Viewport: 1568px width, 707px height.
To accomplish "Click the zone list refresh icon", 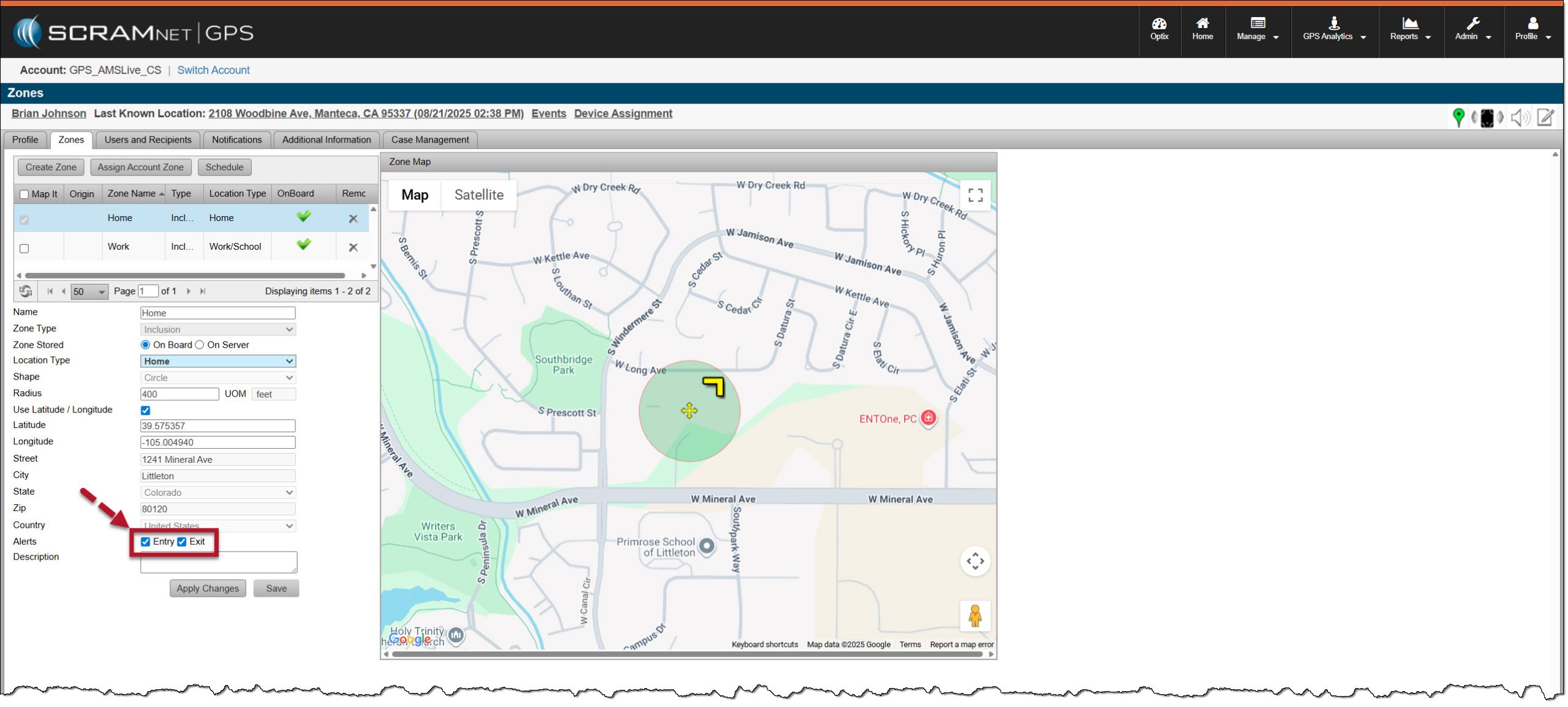I will click(26, 291).
